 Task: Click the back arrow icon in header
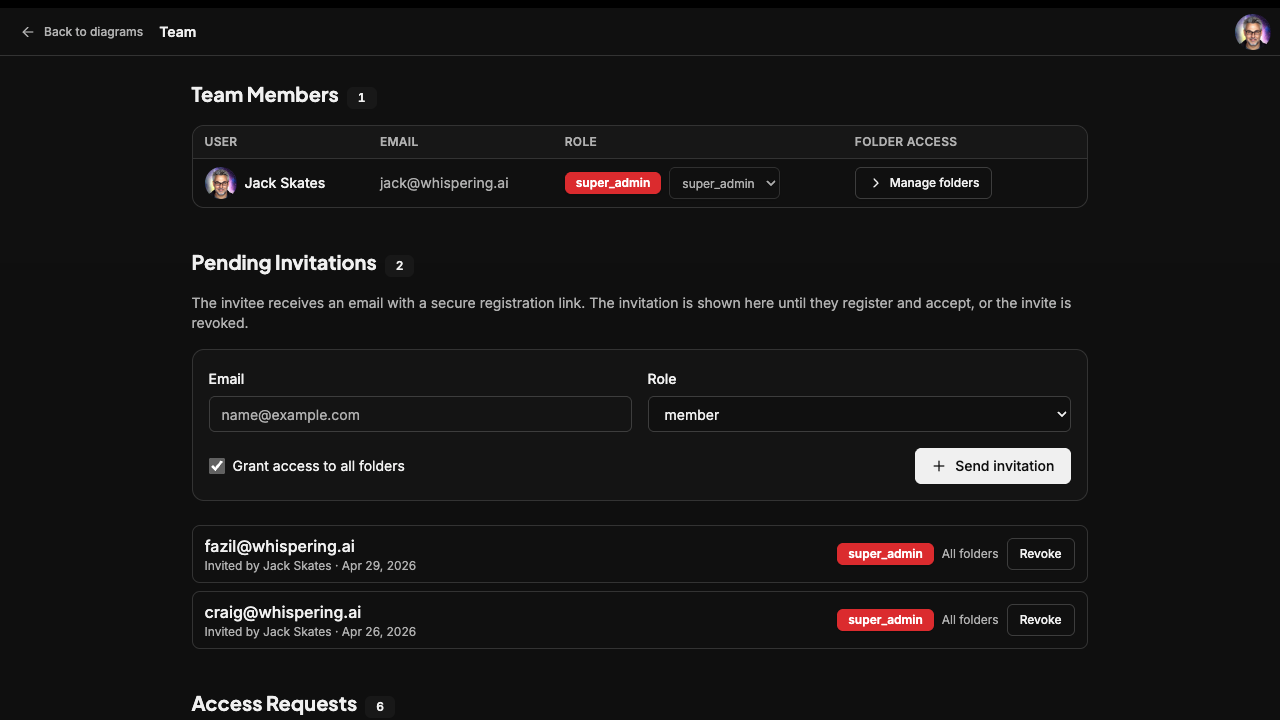(28, 32)
